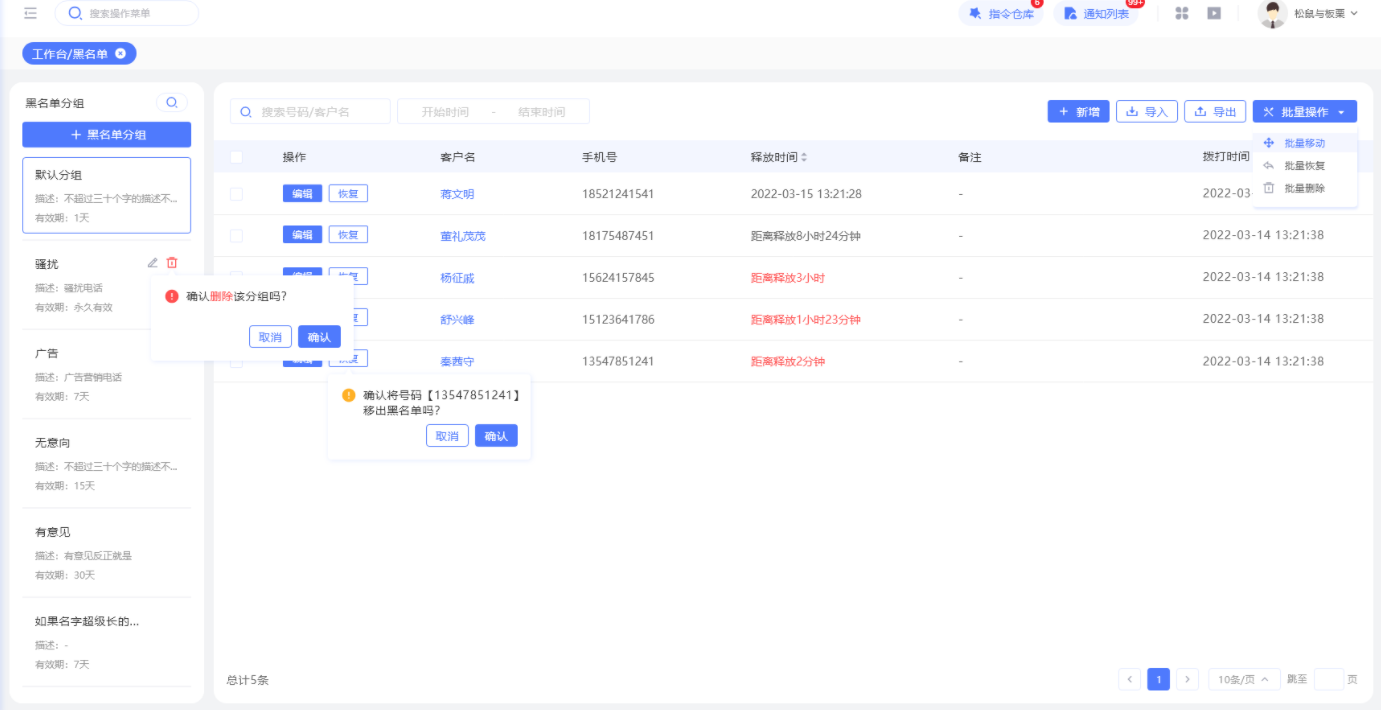Tick the select-all checkbox in table header
The width and height of the screenshot is (1381, 710).
pyautogui.click(x=236, y=157)
